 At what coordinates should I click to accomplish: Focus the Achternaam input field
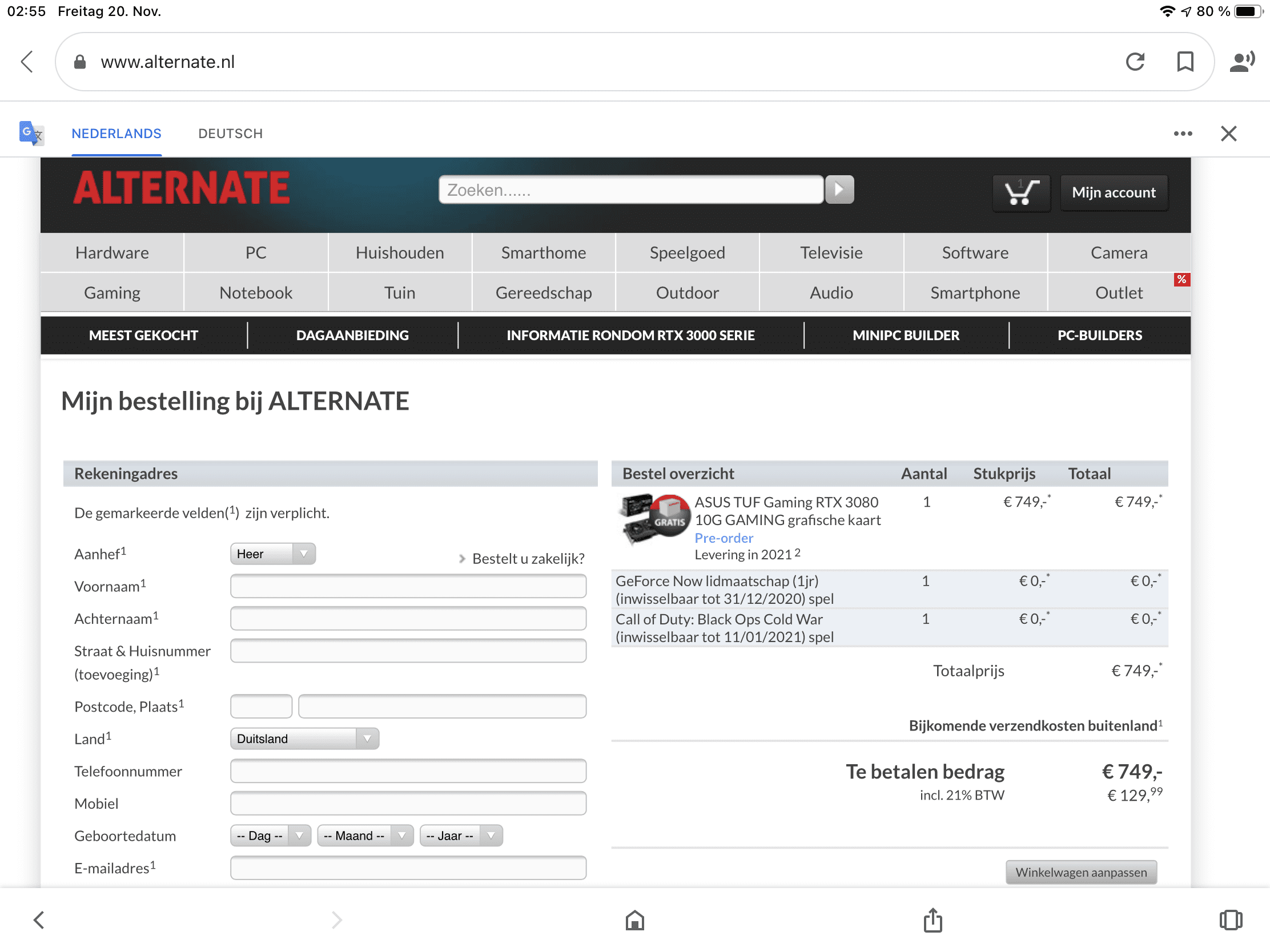(408, 618)
